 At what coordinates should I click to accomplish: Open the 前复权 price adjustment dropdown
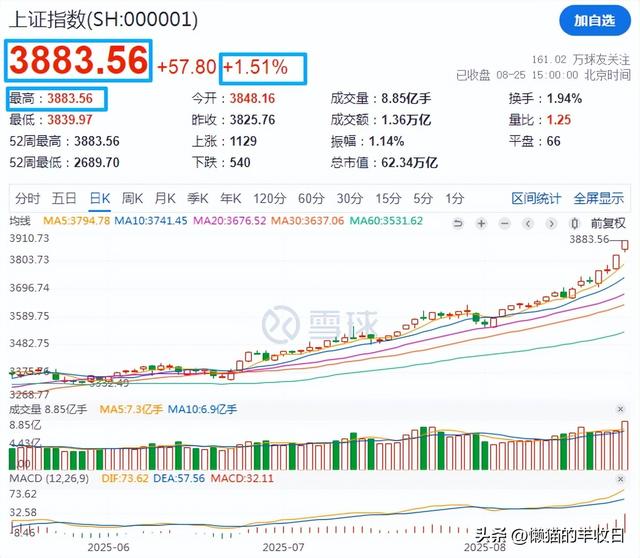click(x=608, y=224)
